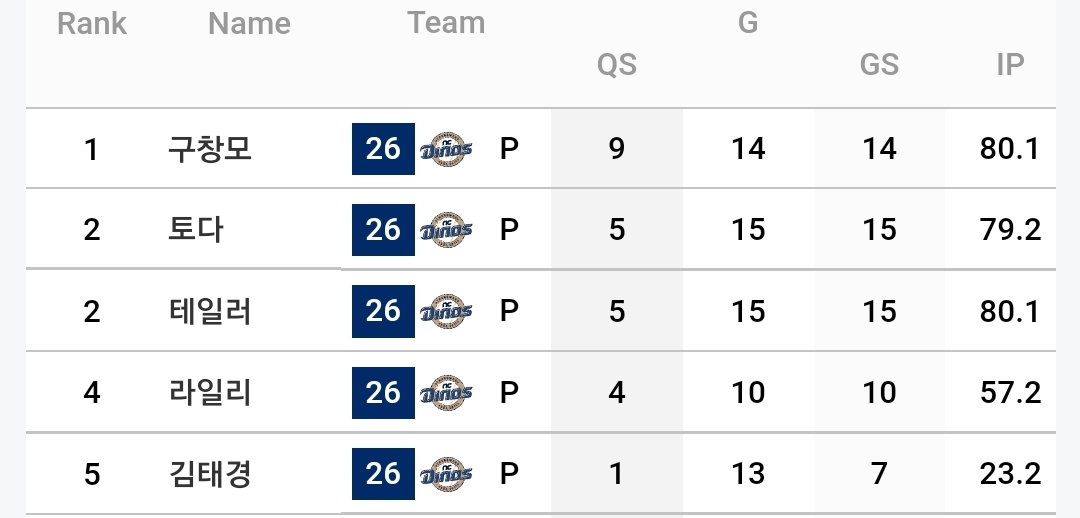
Task: Click NC Dinos logo in 토다 row
Action: (x=446, y=229)
